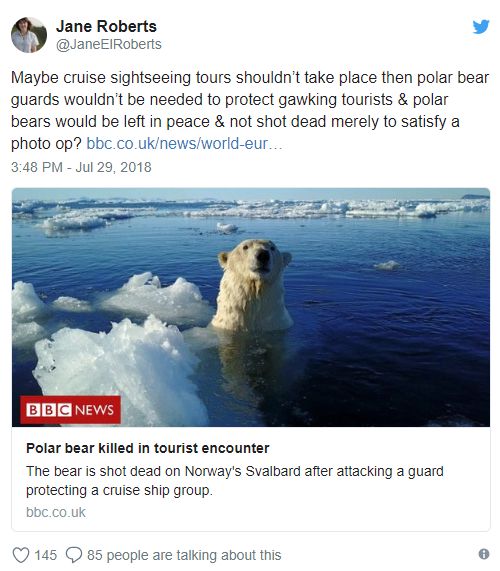Image resolution: width=500 pixels, height=571 pixels.
Task: Click the article description about Svalbard
Action: point(235,481)
